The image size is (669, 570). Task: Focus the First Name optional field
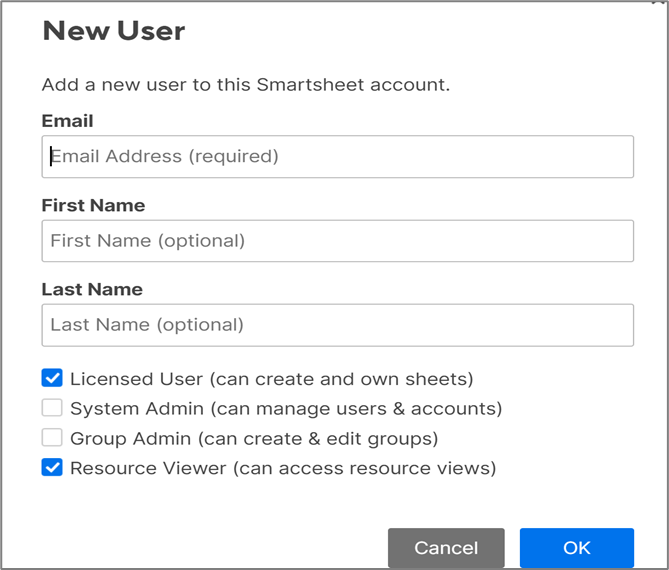click(x=337, y=241)
